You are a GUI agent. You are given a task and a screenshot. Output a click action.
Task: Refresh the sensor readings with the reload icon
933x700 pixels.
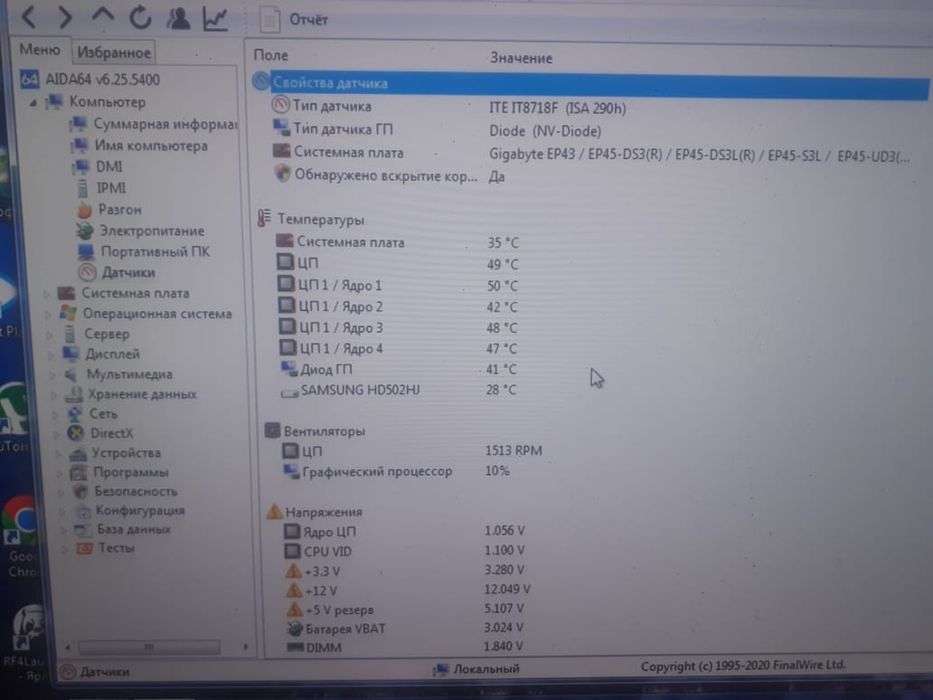140,17
